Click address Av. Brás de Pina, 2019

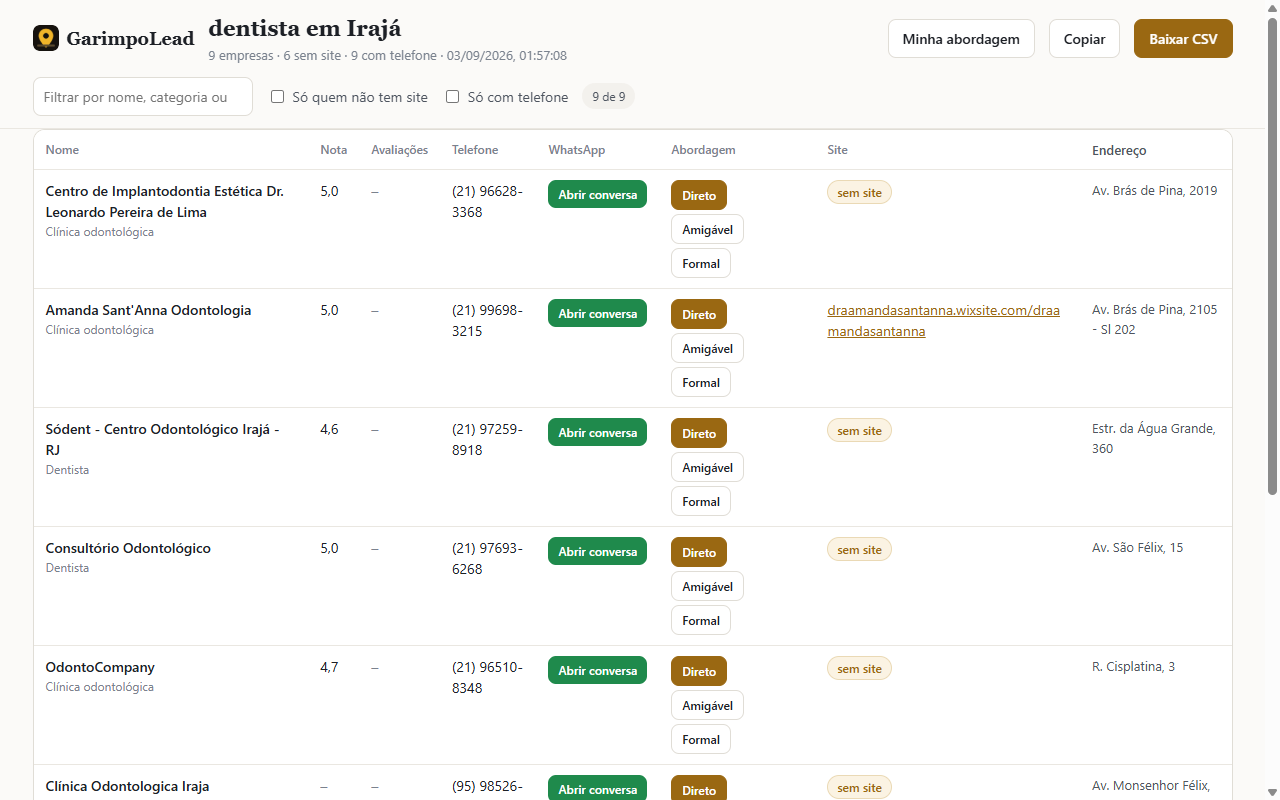(x=1155, y=190)
